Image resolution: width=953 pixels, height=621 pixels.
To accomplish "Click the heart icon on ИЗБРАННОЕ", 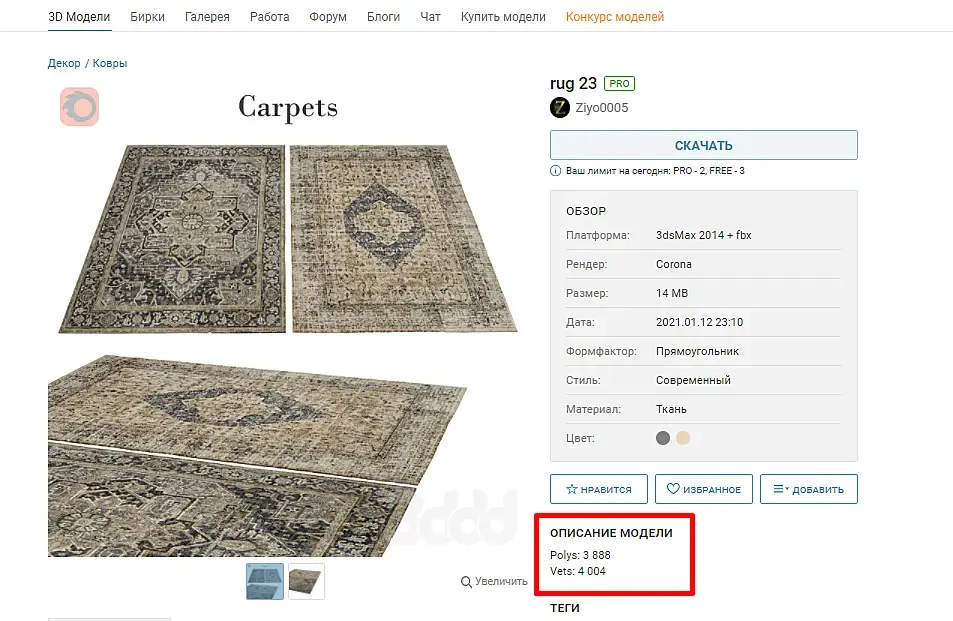I will click(675, 489).
